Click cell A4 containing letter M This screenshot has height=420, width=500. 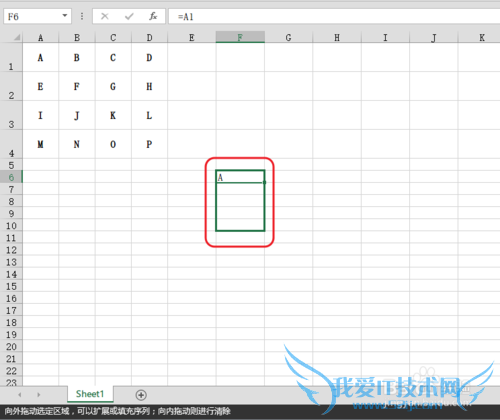41,144
